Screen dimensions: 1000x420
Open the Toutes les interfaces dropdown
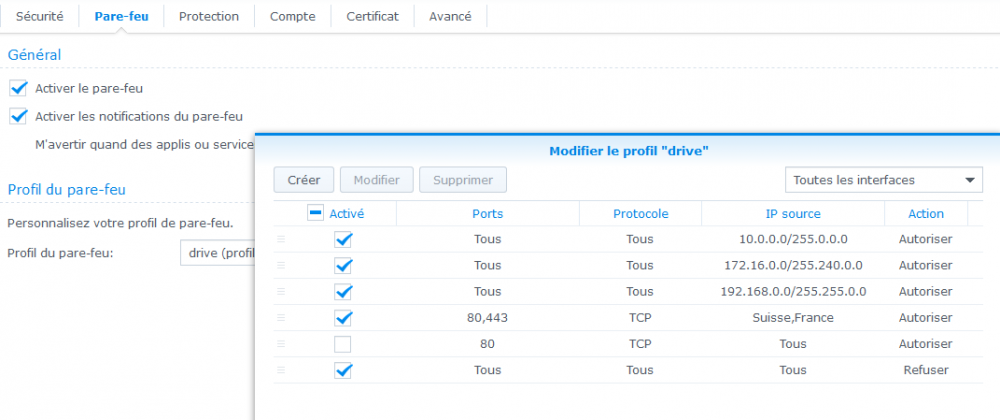click(884, 180)
